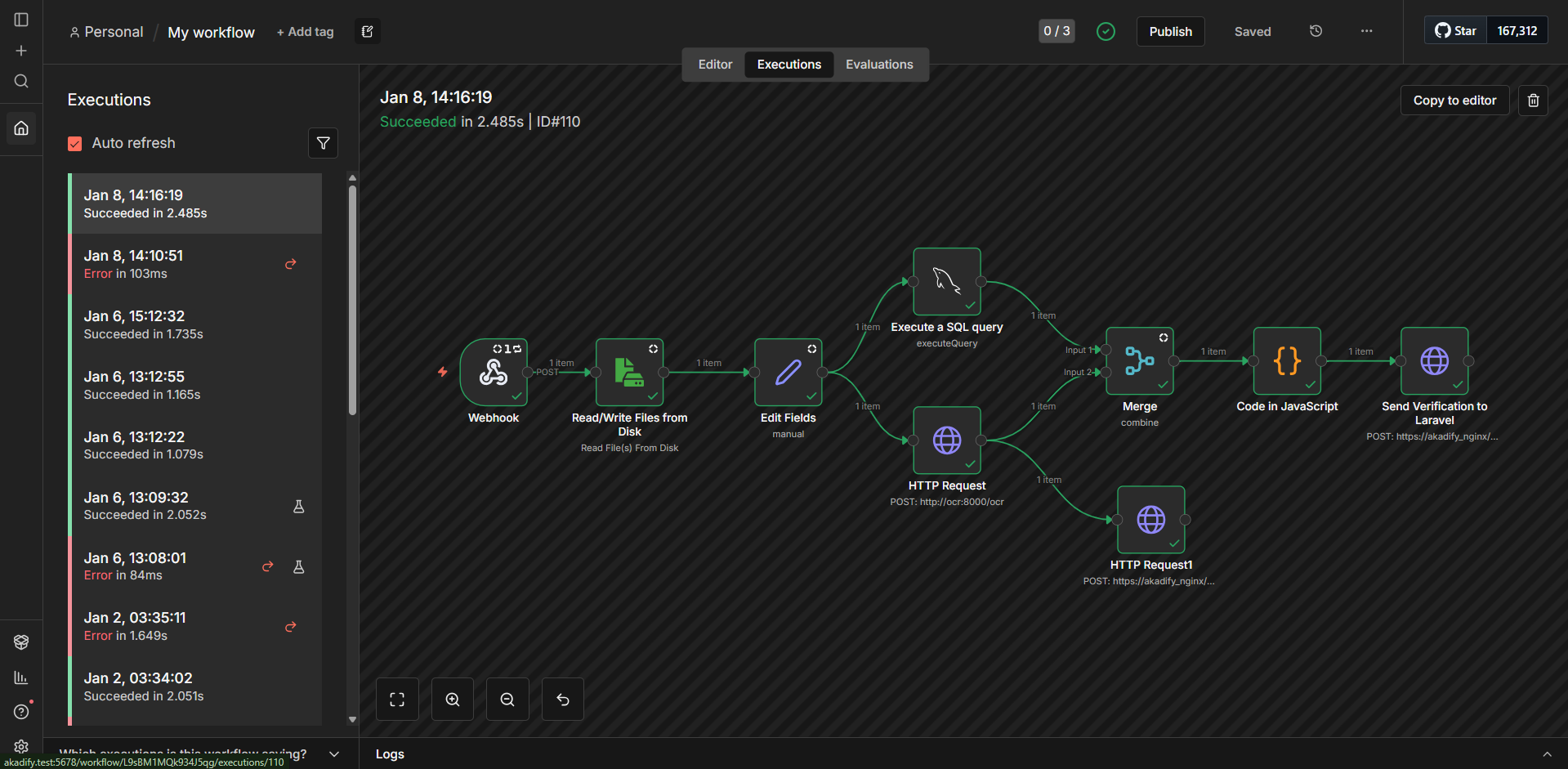This screenshot has width=1568, height=769.
Task: Reset canvas zoom with undo arrow icon
Action: click(563, 699)
